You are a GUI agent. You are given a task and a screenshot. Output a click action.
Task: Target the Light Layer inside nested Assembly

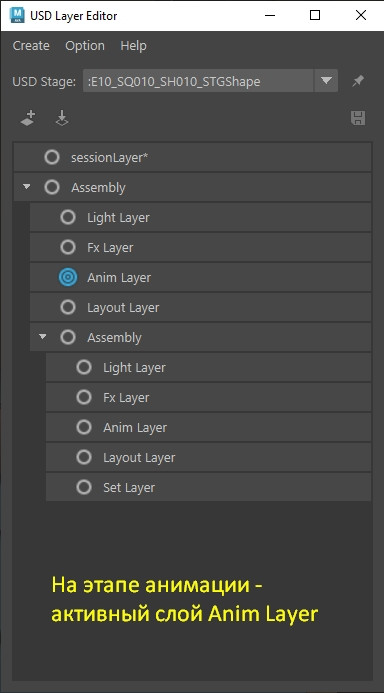(84, 367)
